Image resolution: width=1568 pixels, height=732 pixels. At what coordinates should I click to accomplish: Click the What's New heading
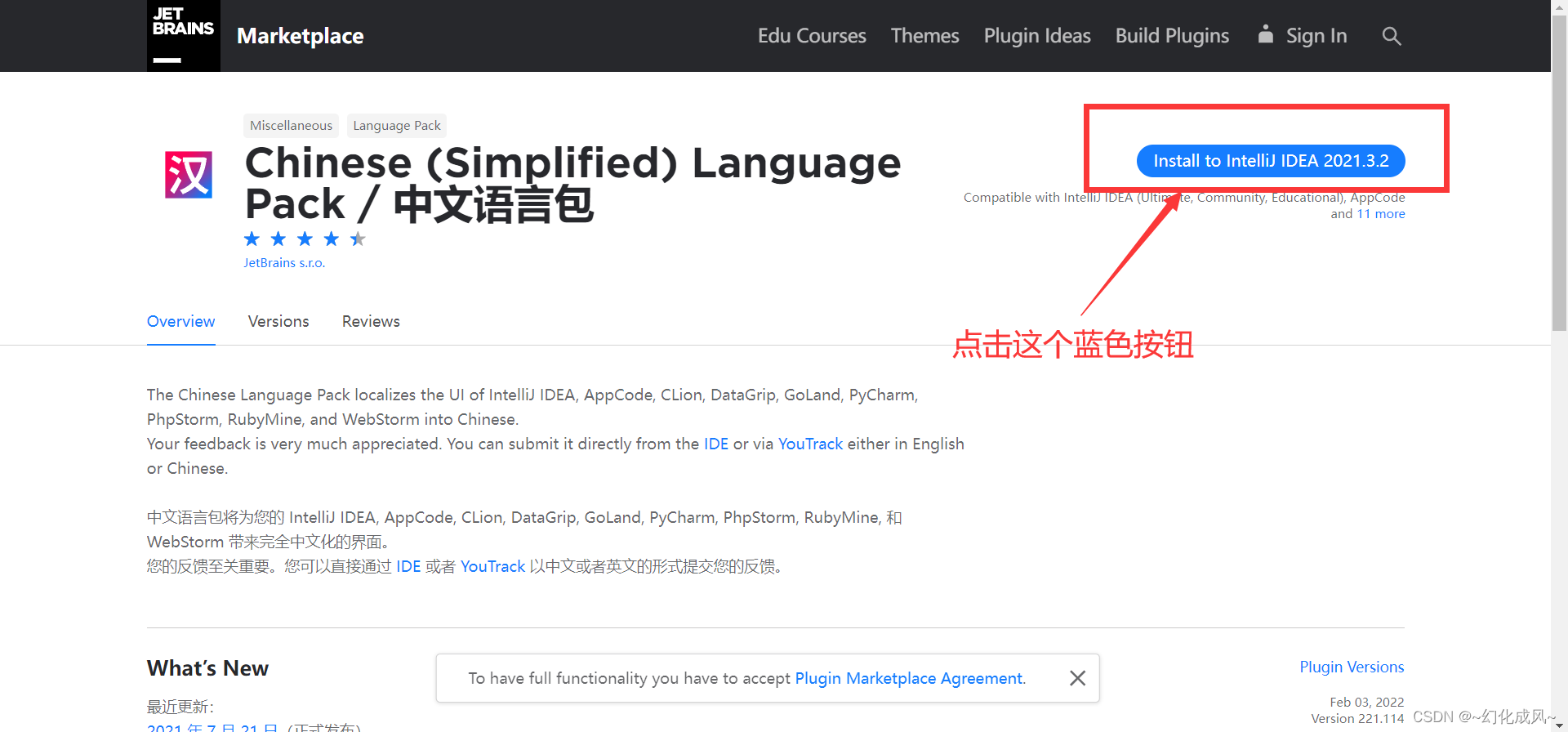(x=207, y=668)
